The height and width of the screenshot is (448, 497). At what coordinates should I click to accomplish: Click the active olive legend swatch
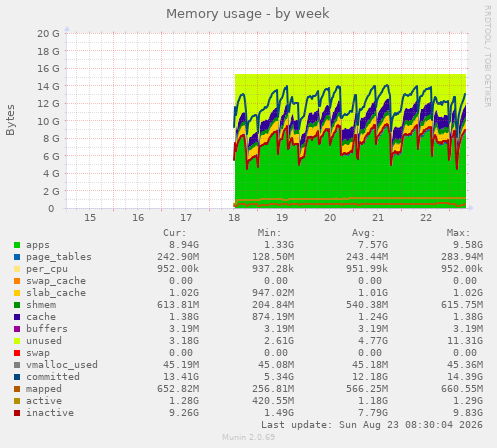pyautogui.click(x=17, y=401)
